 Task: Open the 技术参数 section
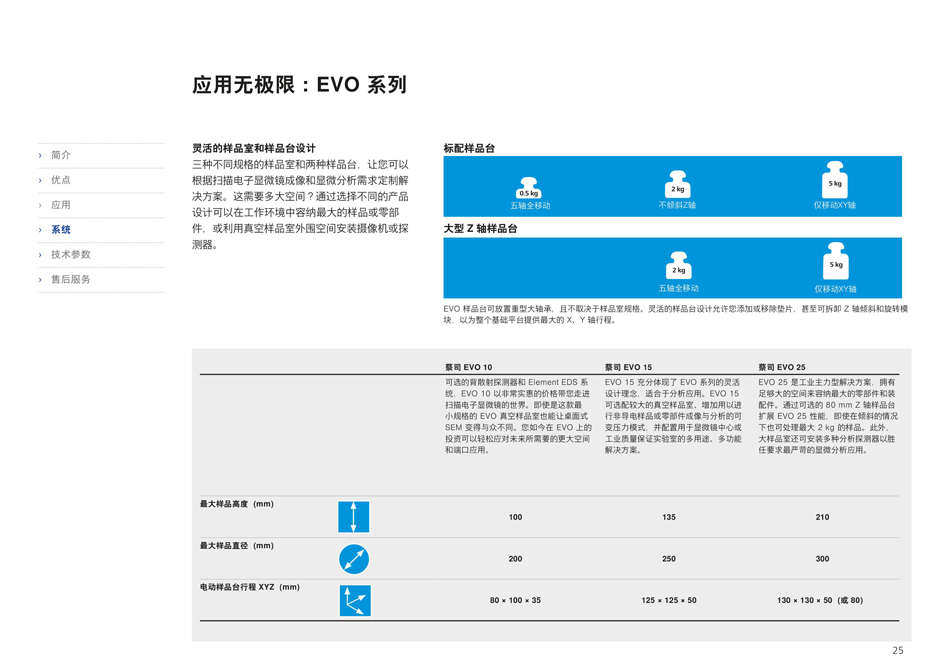[x=71, y=254]
